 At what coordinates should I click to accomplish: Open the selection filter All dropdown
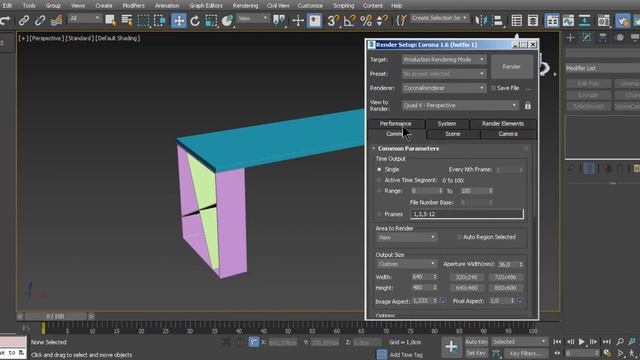click(x=84, y=18)
